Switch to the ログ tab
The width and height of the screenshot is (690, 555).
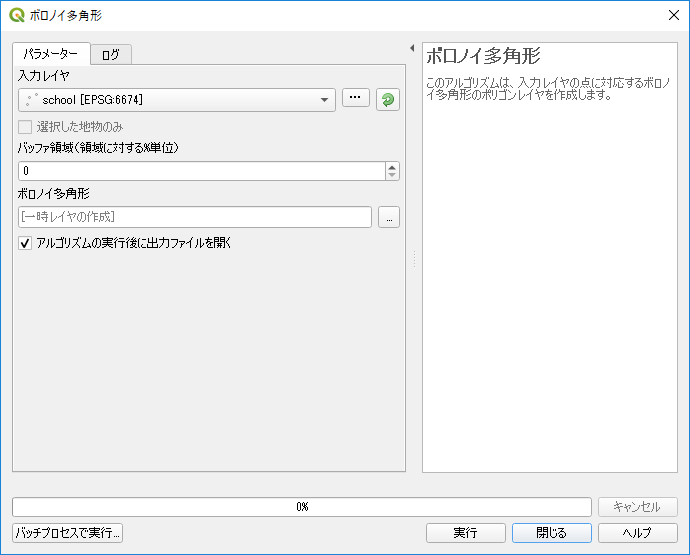click(x=111, y=55)
